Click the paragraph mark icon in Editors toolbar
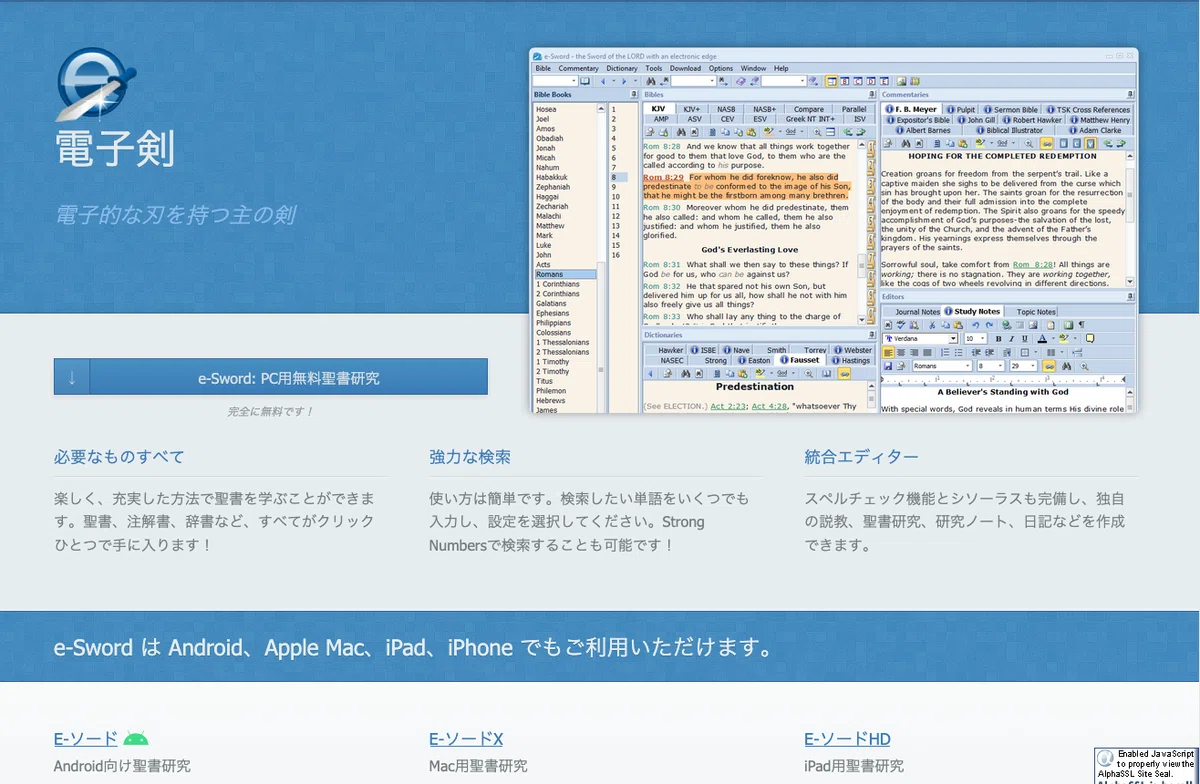This screenshot has height=784, width=1200. (1082, 325)
